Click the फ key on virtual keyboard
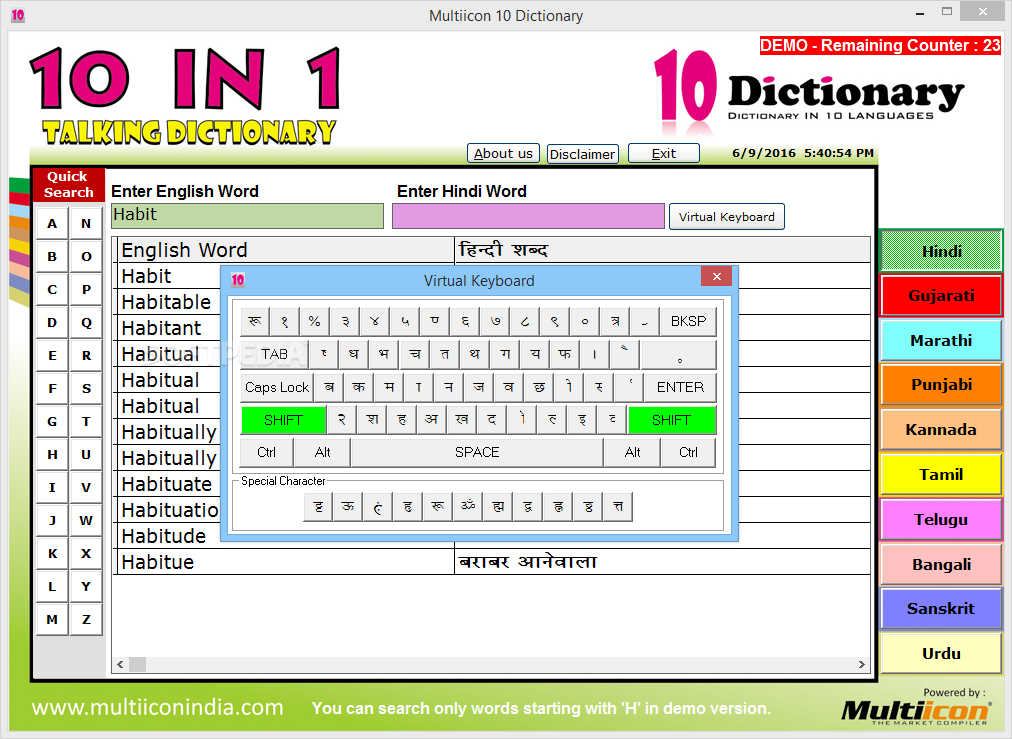This screenshot has height=739, width=1012. coord(565,354)
